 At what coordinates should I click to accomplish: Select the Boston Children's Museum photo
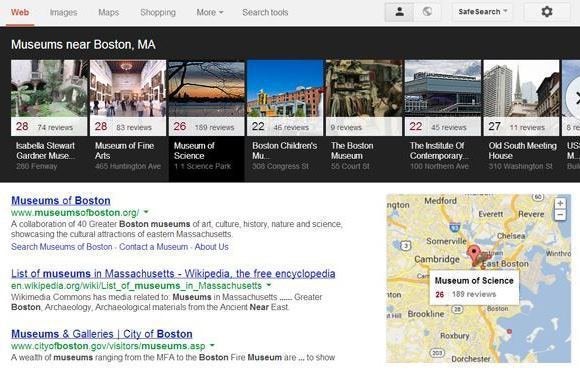click(x=285, y=89)
